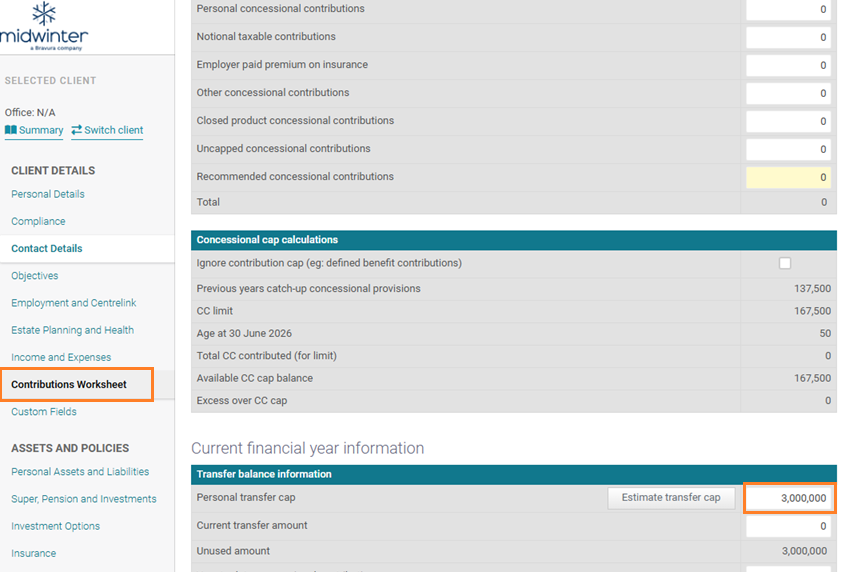Open Estate Planning and Health
The width and height of the screenshot is (845, 572).
pyautogui.click(x=72, y=330)
